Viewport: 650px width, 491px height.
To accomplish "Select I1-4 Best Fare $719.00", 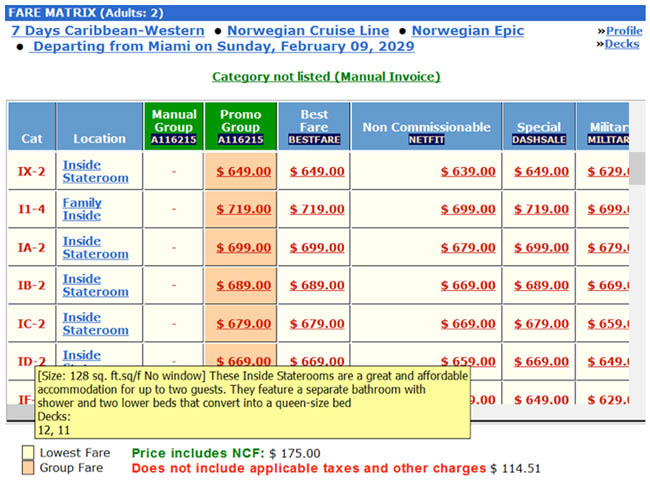I will 317,209.
